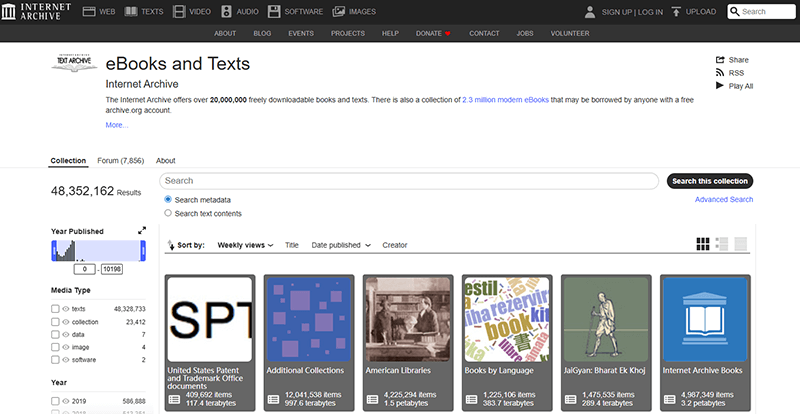
Task: Click the Text Archive collection logo
Action: click(x=74, y=62)
